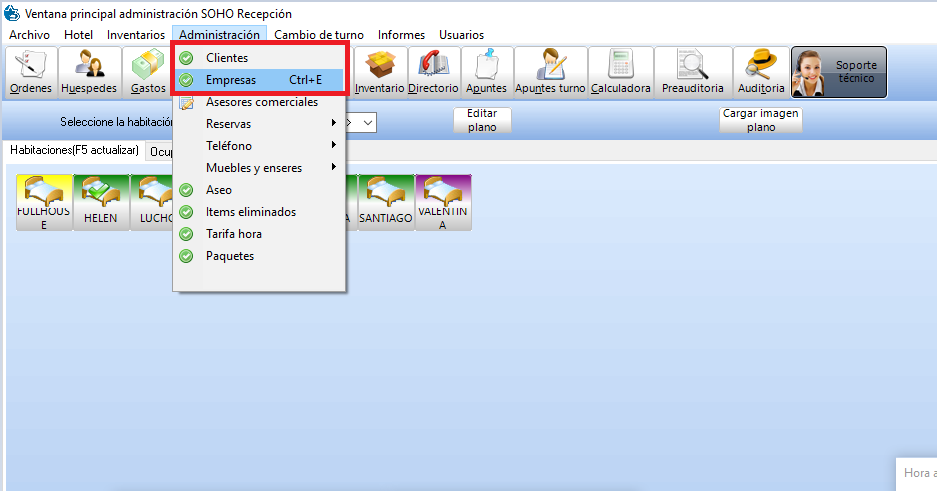
Task: Open the Gastos money icon
Action: [x=148, y=72]
